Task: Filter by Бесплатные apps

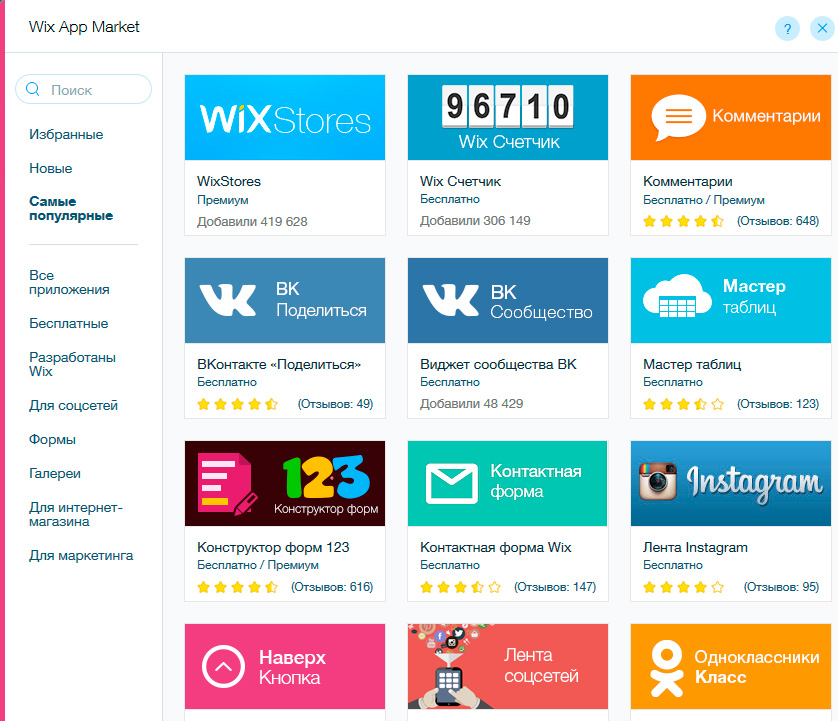Action: click(69, 323)
